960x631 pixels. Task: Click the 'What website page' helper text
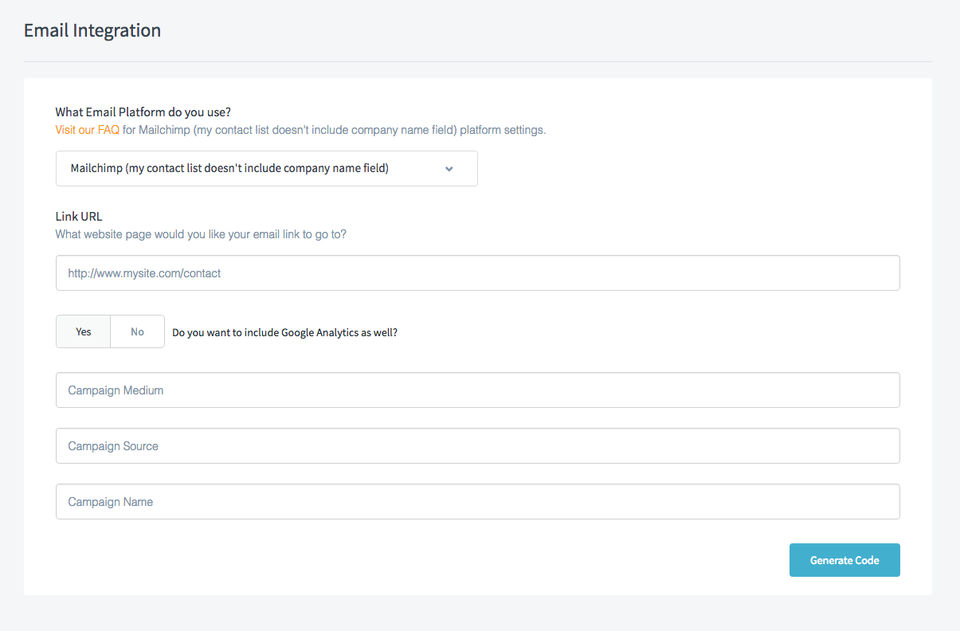(x=201, y=235)
